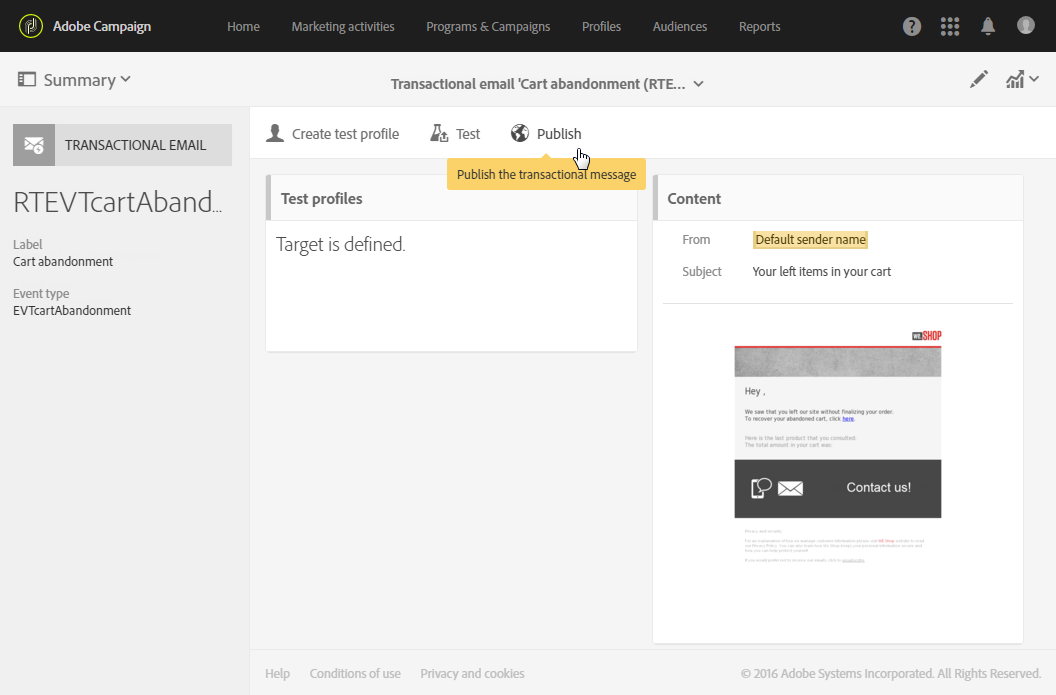
Task: Click the Test flask icon
Action: point(439,133)
